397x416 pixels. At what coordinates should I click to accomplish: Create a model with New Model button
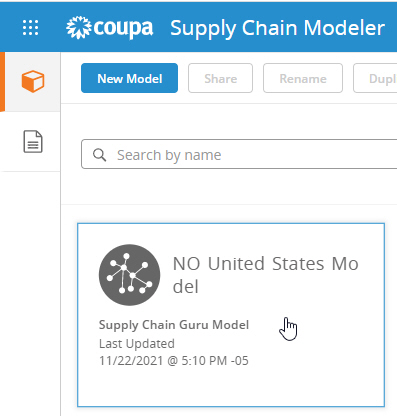(129, 78)
